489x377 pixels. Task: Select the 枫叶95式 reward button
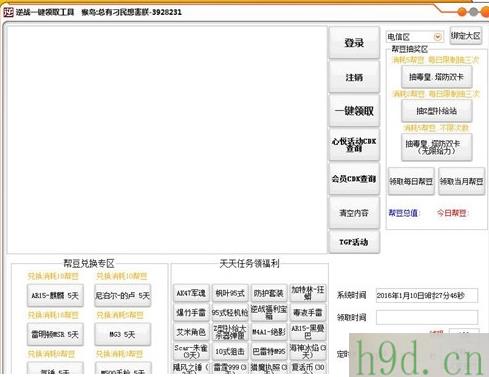tap(230, 293)
